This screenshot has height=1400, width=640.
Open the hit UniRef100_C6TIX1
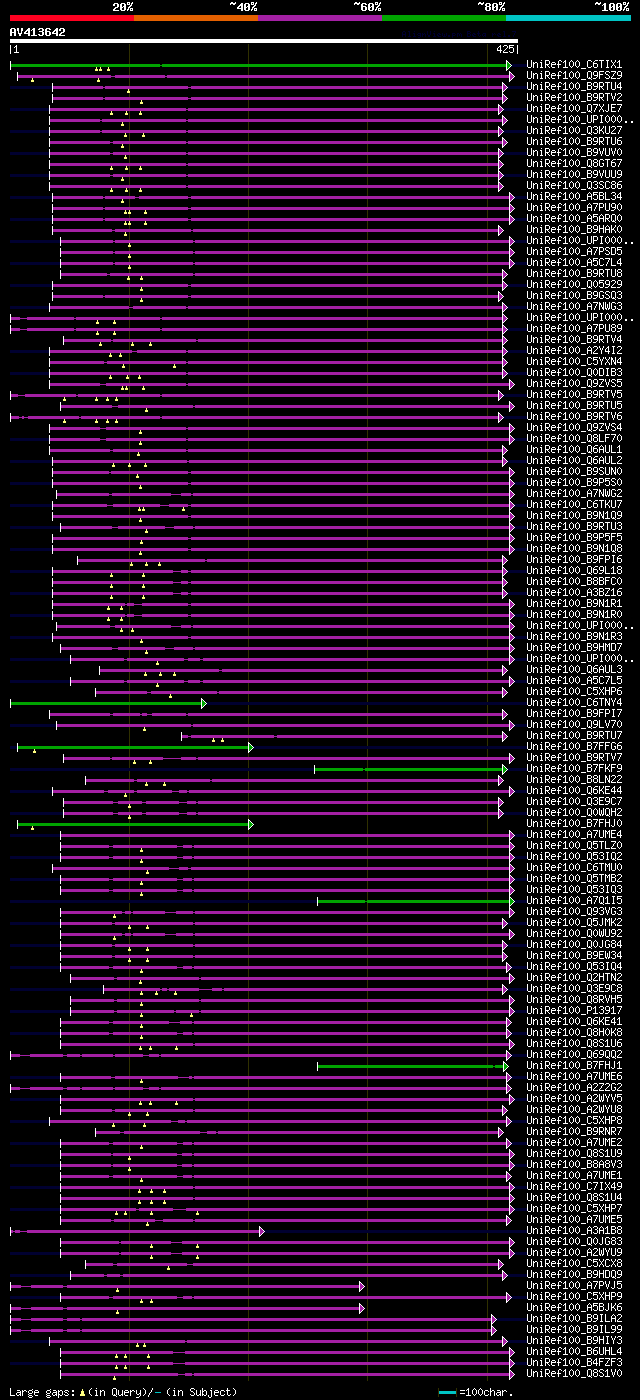[x=573, y=64]
